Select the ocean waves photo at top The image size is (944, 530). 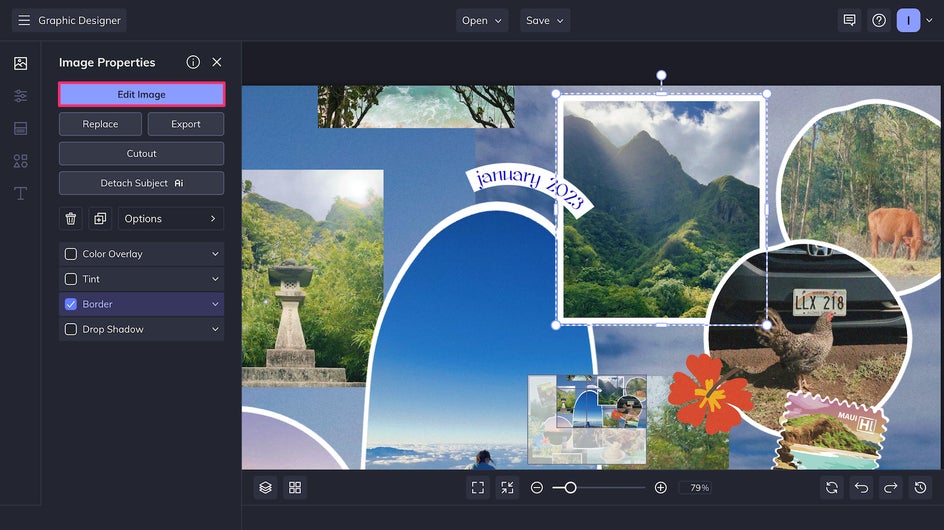416,107
